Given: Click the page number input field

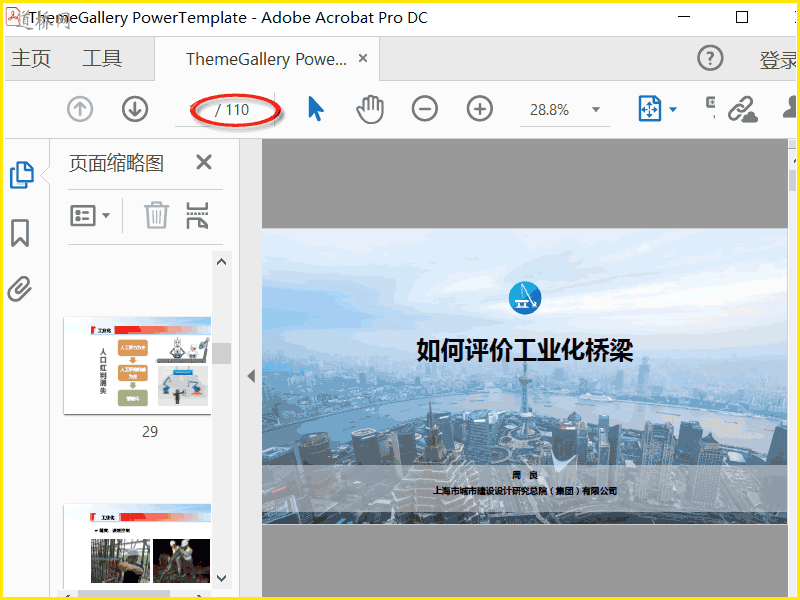Looking at the screenshot, I should tap(193, 110).
